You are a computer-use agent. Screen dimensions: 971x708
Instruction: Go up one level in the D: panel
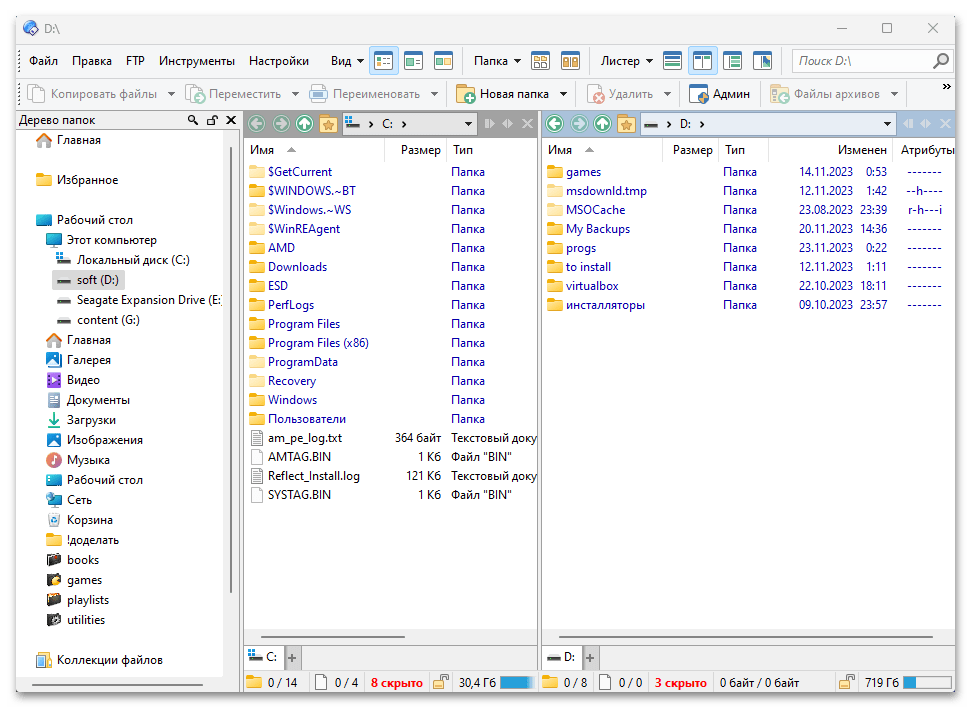click(600, 123)
